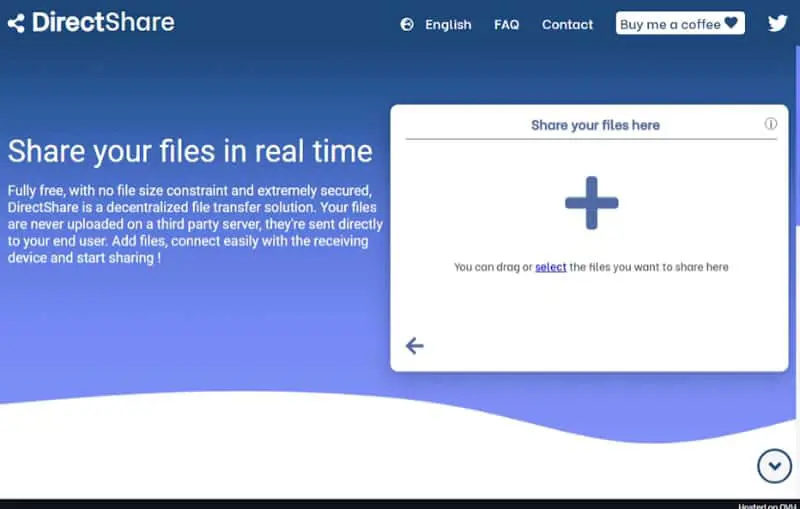The width and height of the screenshot is (800, 509).
Task: Open the FAQ page
Action: click(x=507, y=24)
